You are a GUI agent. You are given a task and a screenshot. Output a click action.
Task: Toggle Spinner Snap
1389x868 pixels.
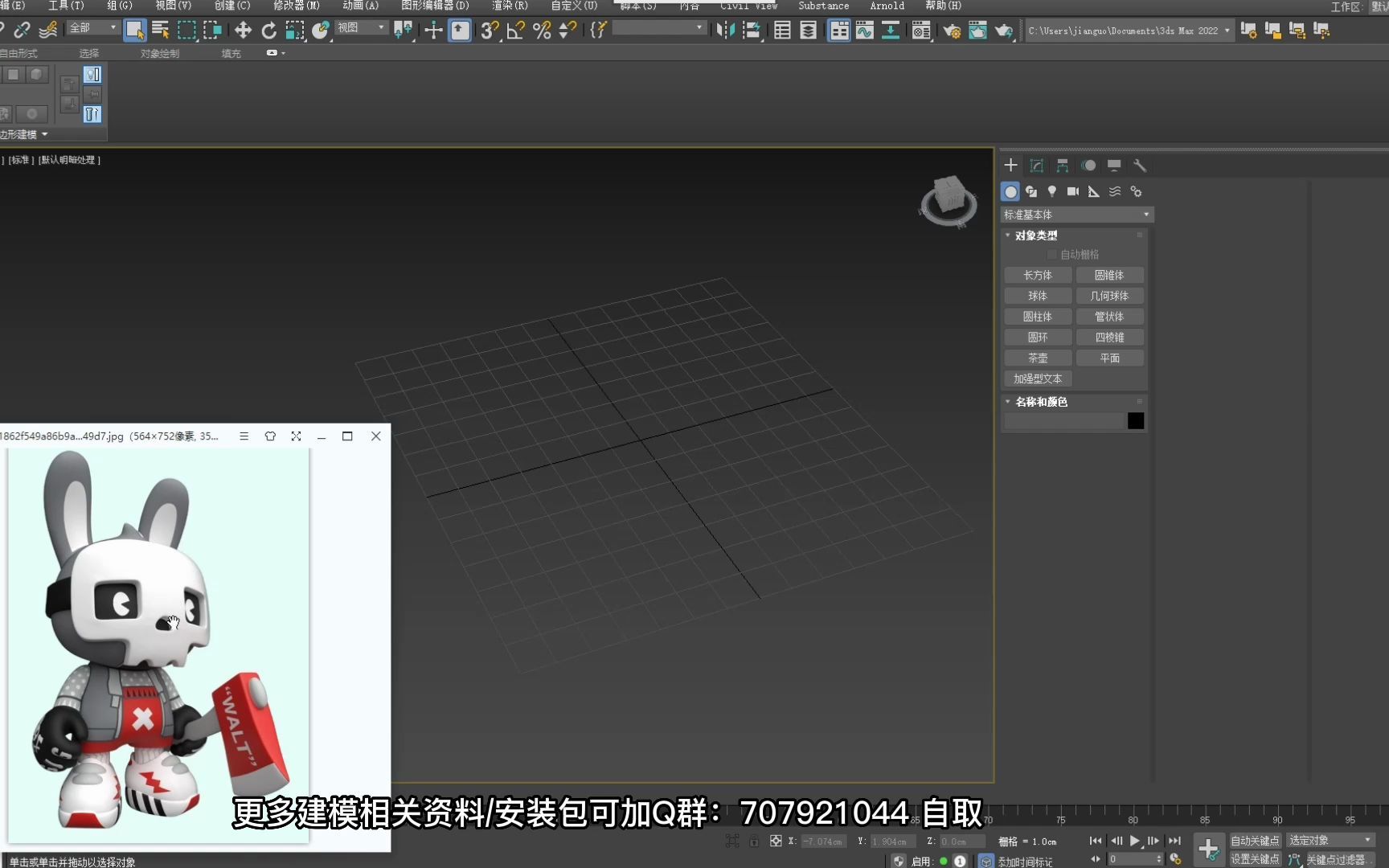(567, 31)
